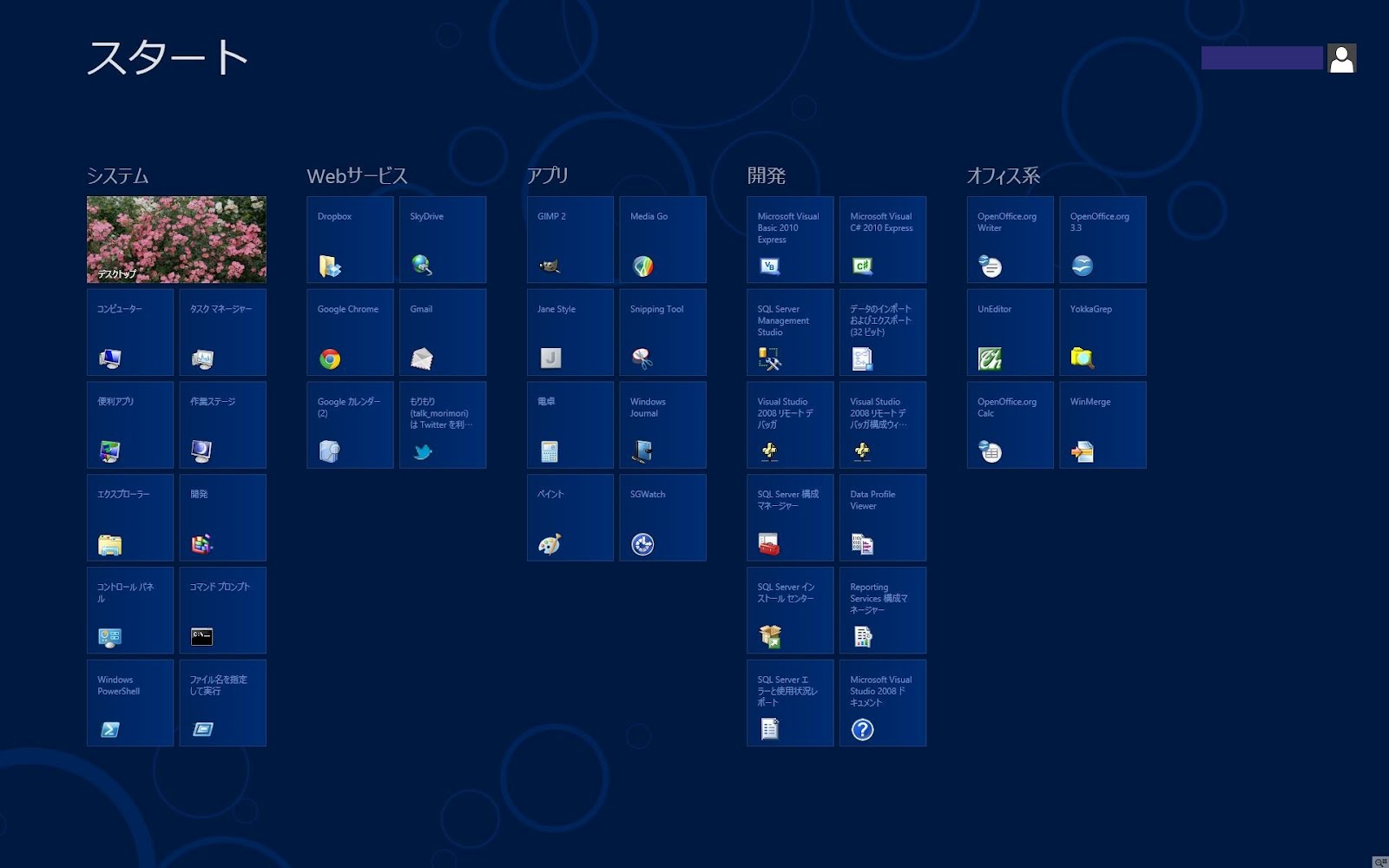The image size is (1389, 868).
Task: Open SQL Server インストール センター tile
Action: tap(790, 610)
